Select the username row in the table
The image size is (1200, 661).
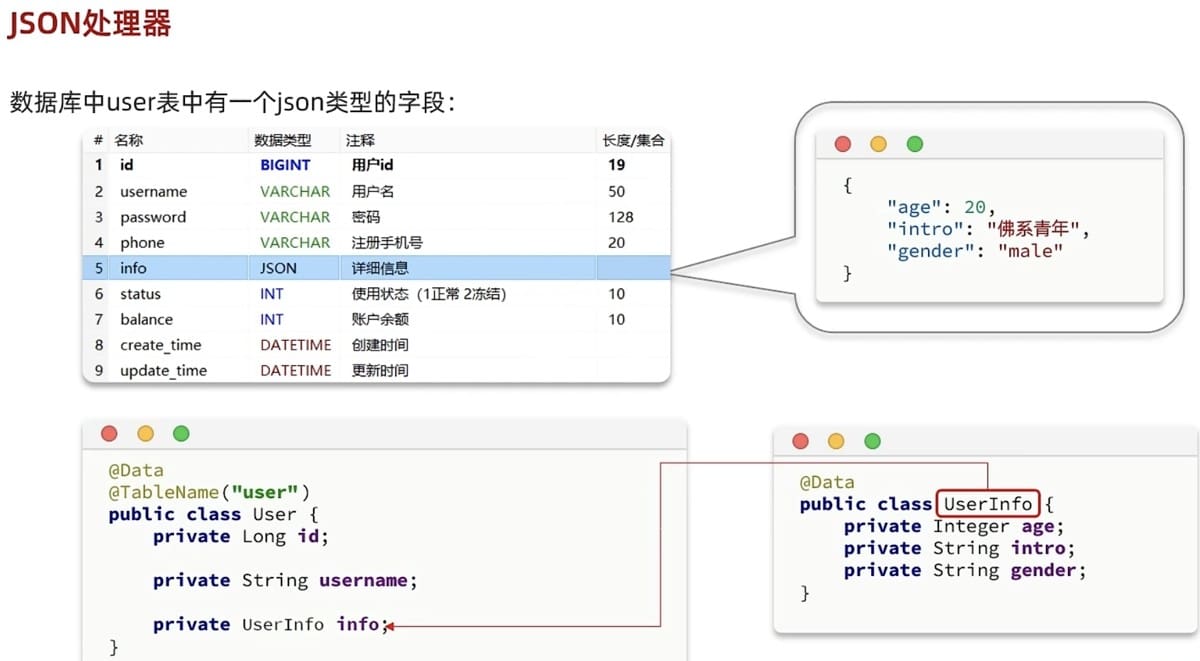pos(376,191)
